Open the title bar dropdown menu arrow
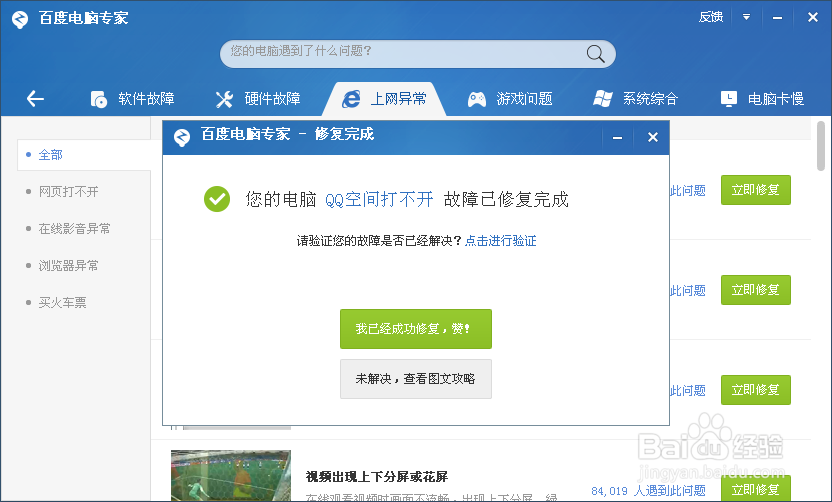Image resolution: width=832 pixels, height=502 pixels. tap(746, 18)
